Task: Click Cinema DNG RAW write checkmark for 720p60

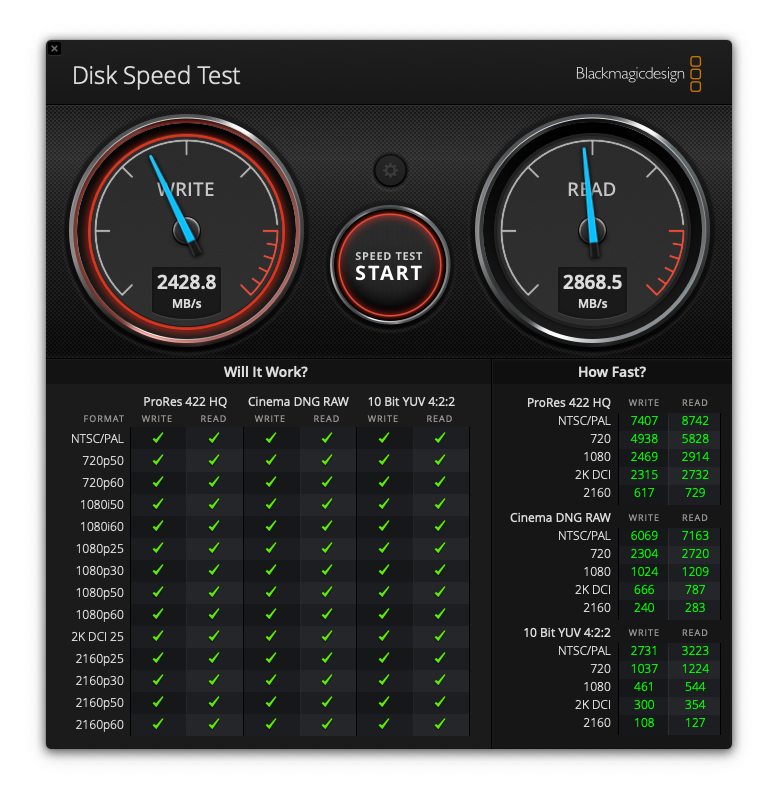Action: coord(271,482)
